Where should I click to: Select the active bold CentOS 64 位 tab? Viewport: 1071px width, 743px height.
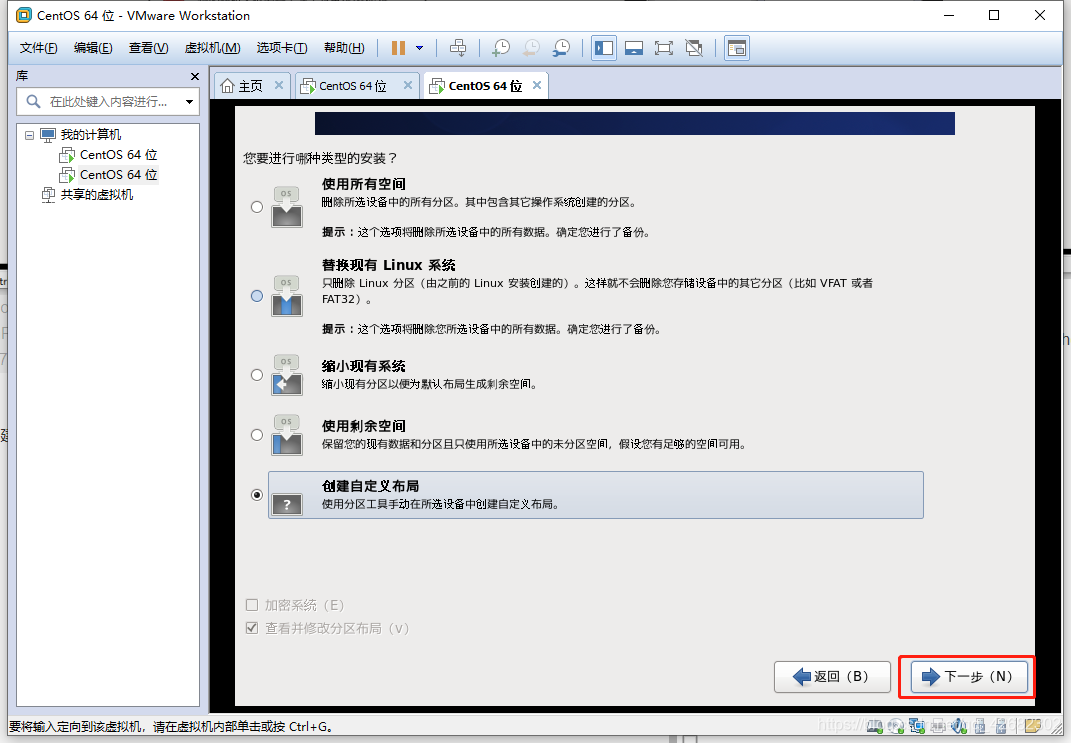pos(485,85)
